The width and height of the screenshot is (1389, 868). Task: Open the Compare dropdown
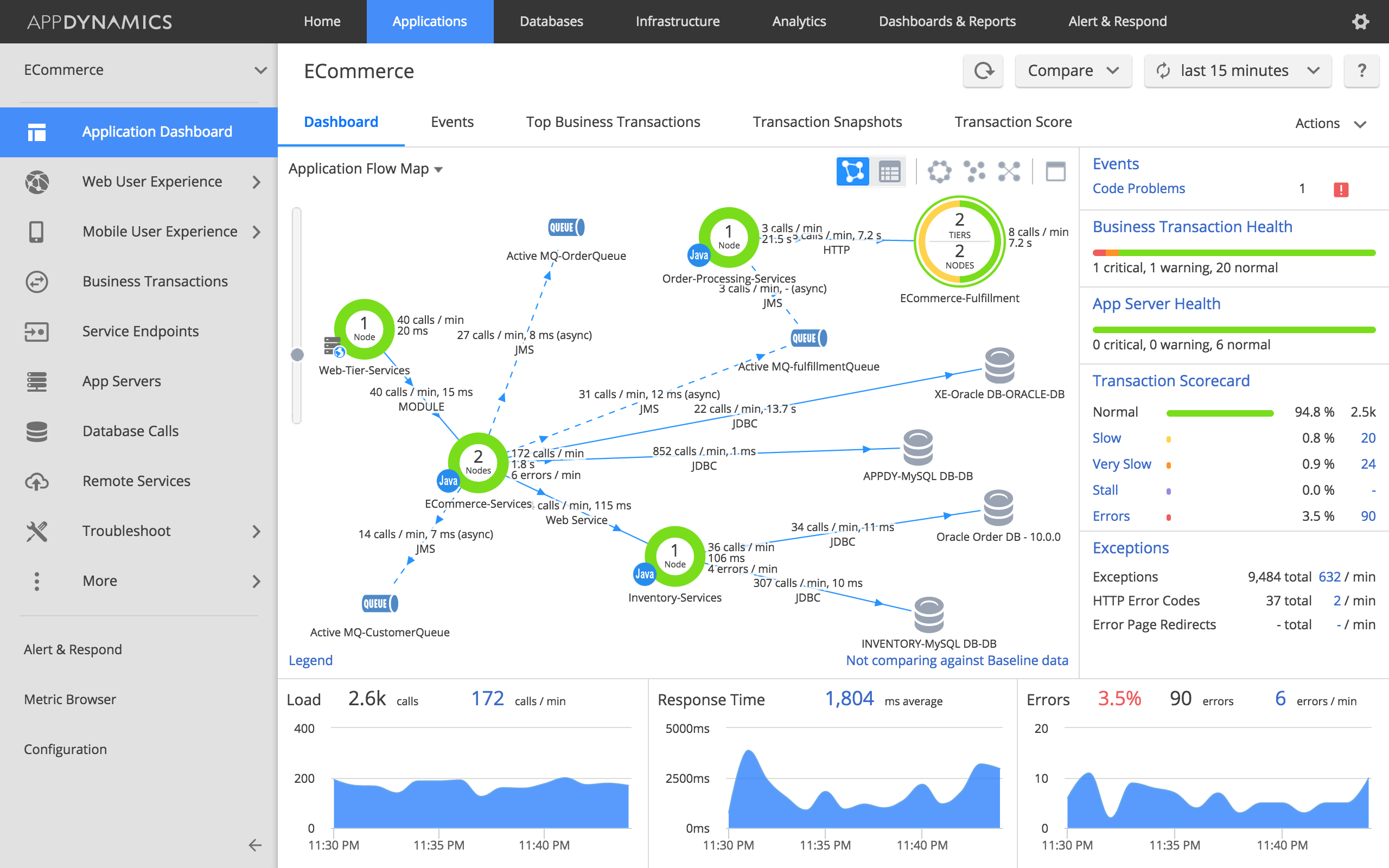[1073, 71]
